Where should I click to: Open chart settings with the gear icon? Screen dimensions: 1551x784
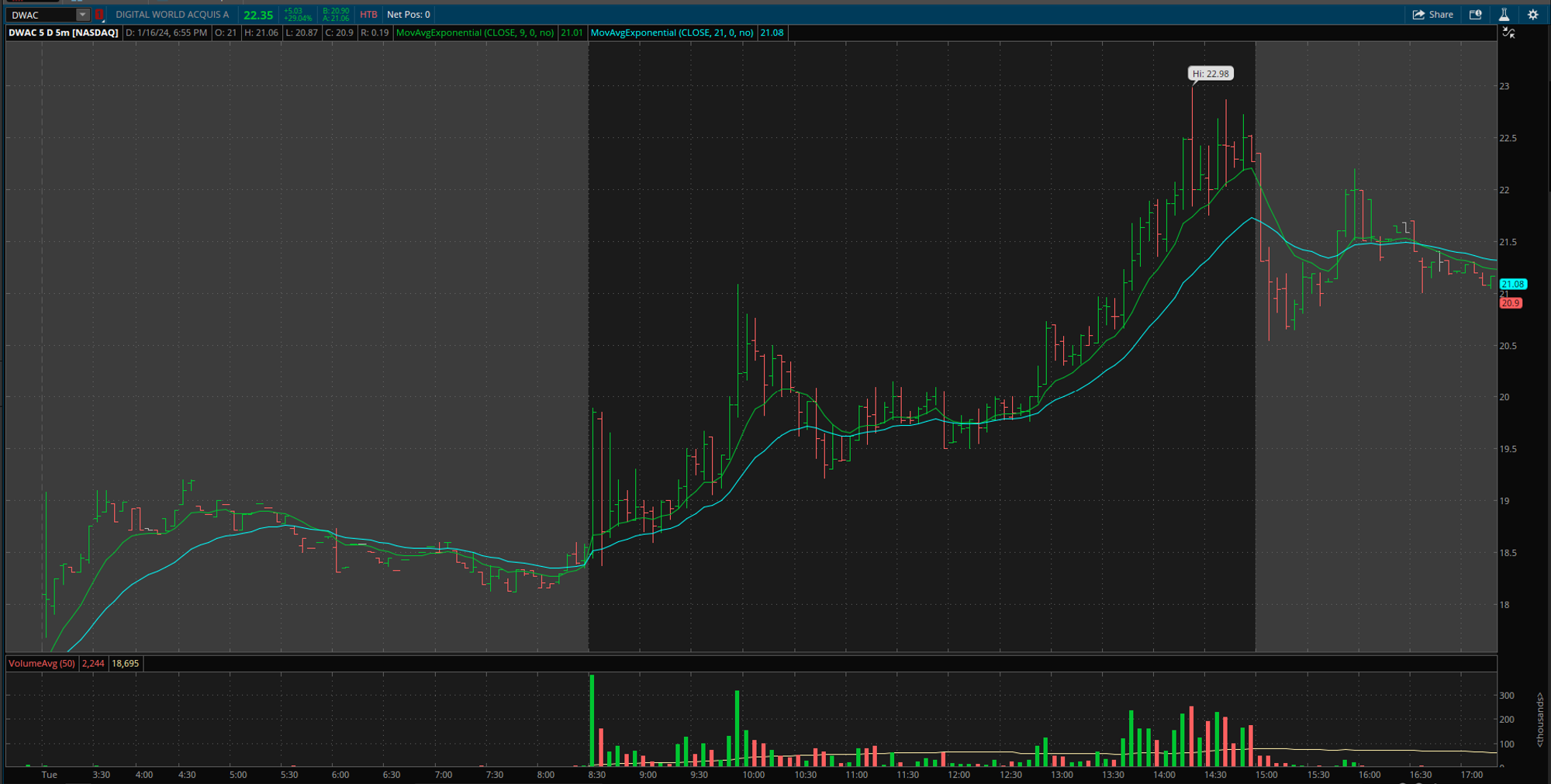click(x=1533, y=14)
